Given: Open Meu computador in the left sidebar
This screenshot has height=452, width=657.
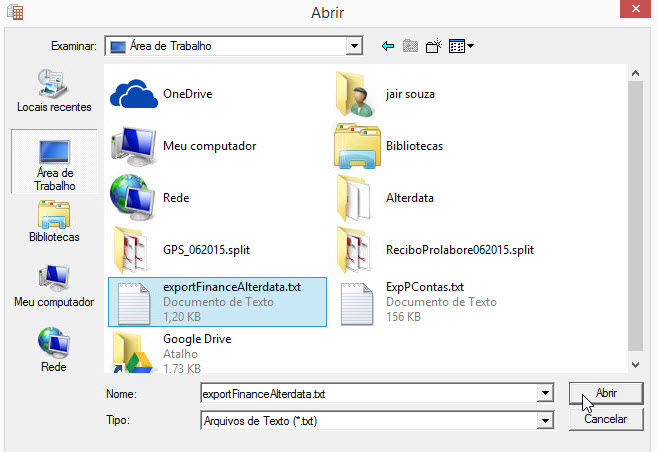Looking at the screenshot, I should click(x=54, y=286).
